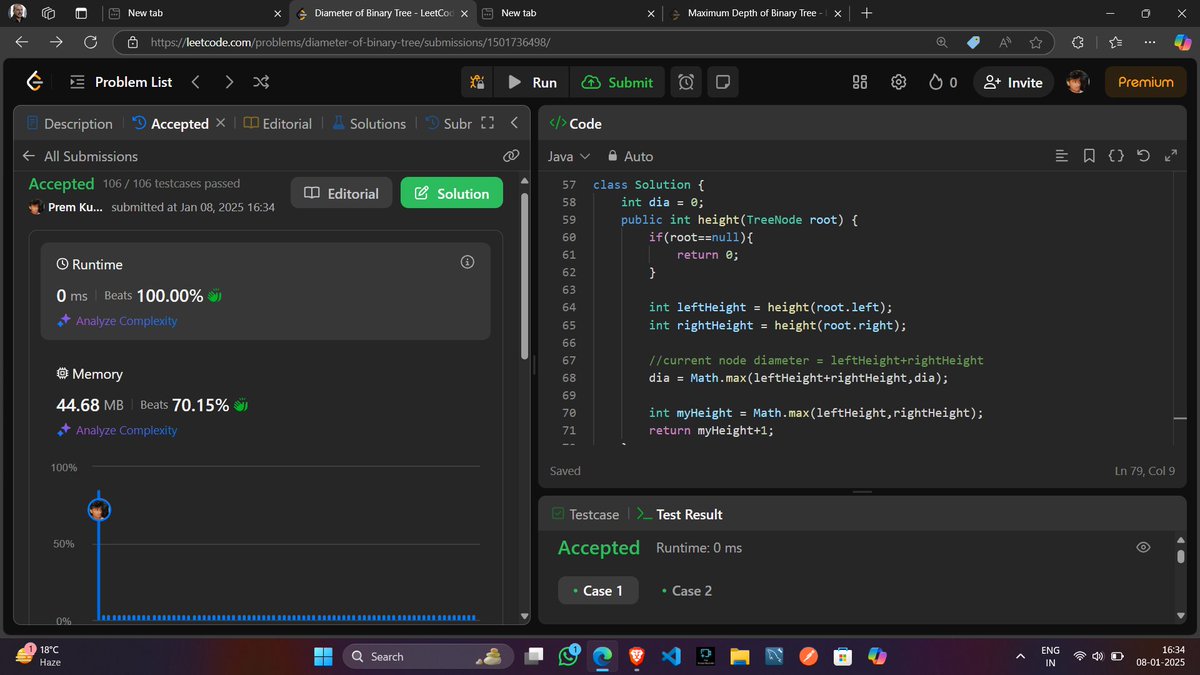Select Case 1 test case
The width and height of the screenshot is (1200, 675).
(x=597, y=590)
